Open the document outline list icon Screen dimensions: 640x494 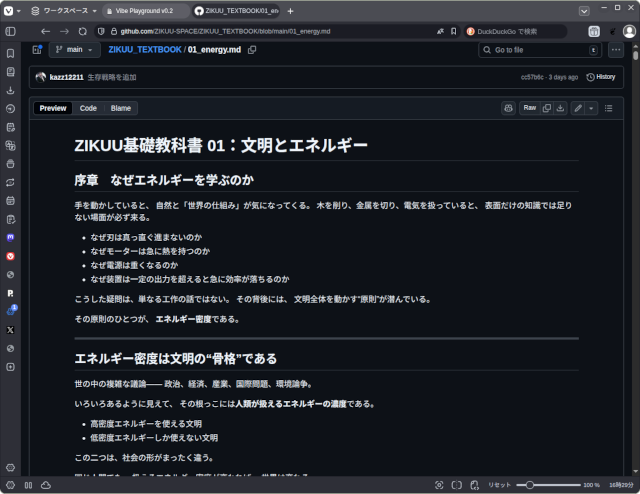point(608,108)
